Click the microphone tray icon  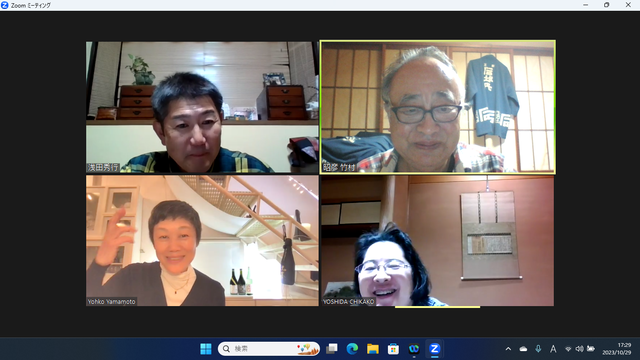coord(538,349)
